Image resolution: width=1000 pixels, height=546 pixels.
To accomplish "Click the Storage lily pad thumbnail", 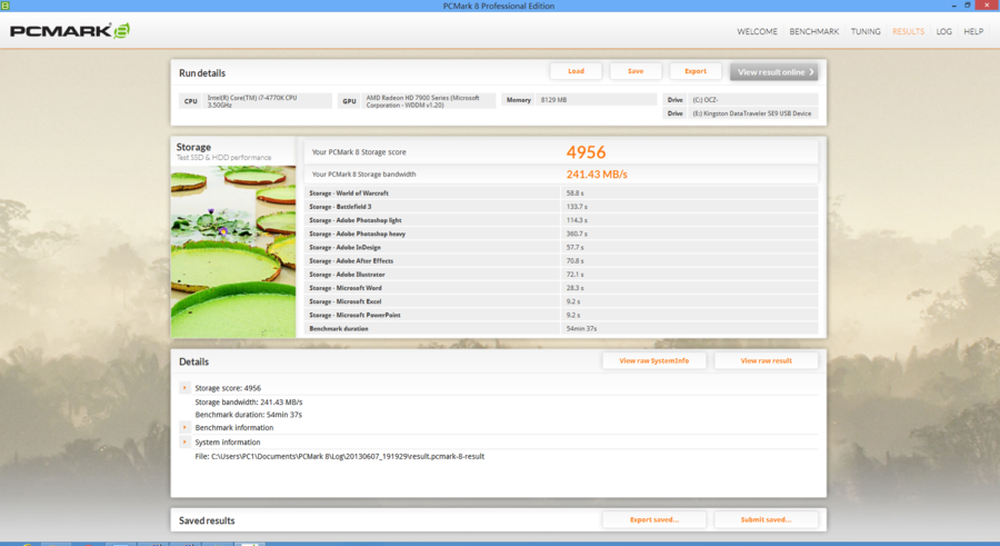I will pos(233,251).
